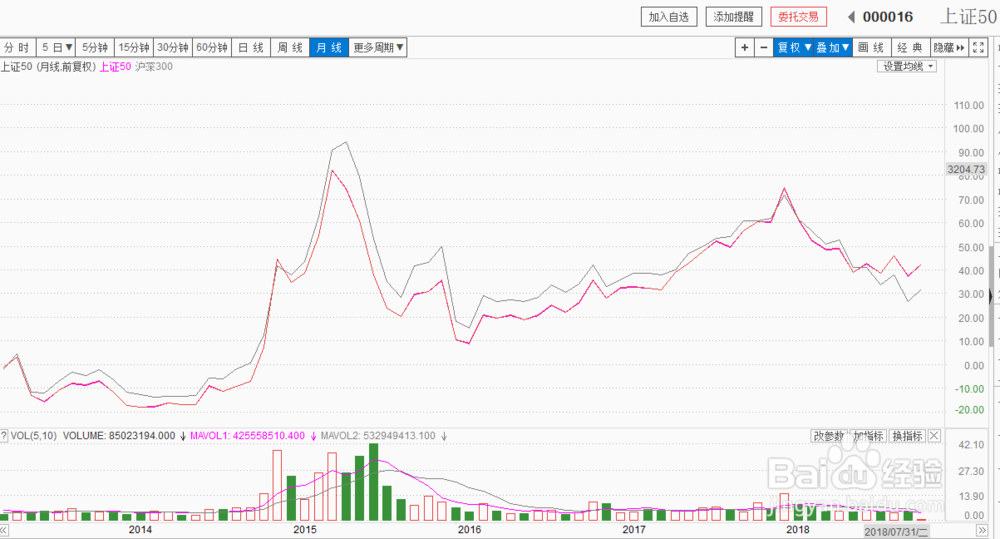The width and height of the screenshot is (1000, 539).
Task: Switch to 5分钟 period
Action: tap(95, 48)
